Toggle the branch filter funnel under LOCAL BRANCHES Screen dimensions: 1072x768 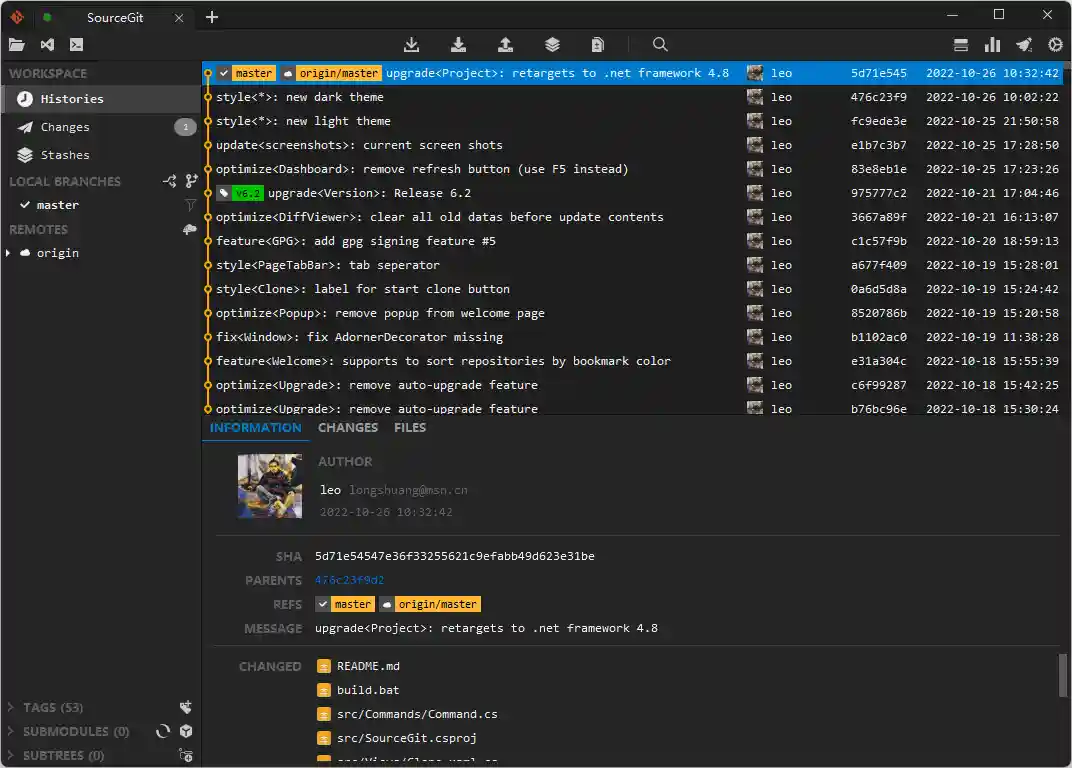188,202
